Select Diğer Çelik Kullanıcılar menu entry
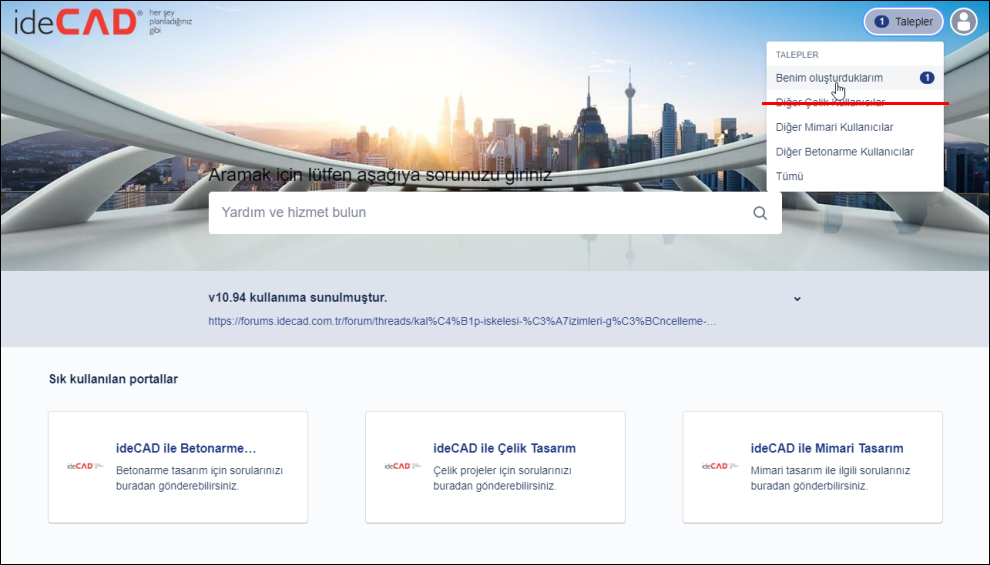The image size is (990, 565). click(855, 102)
